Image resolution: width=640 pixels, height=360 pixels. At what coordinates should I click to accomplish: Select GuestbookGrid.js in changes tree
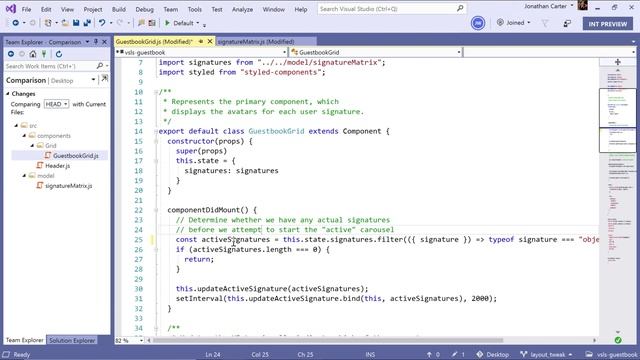[x=76, y=156]
